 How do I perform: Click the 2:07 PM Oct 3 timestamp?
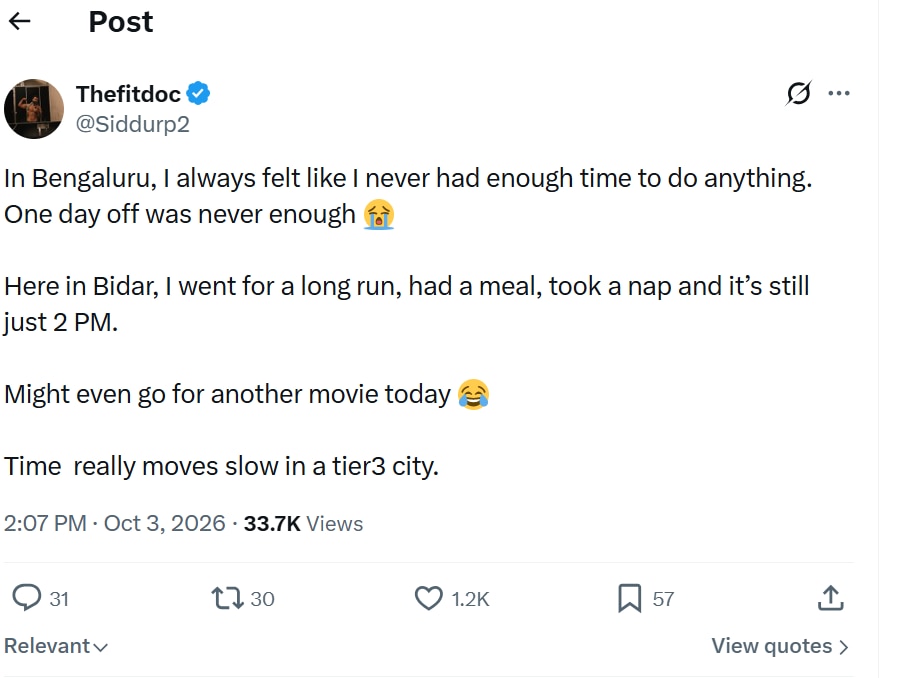[114, 523]
